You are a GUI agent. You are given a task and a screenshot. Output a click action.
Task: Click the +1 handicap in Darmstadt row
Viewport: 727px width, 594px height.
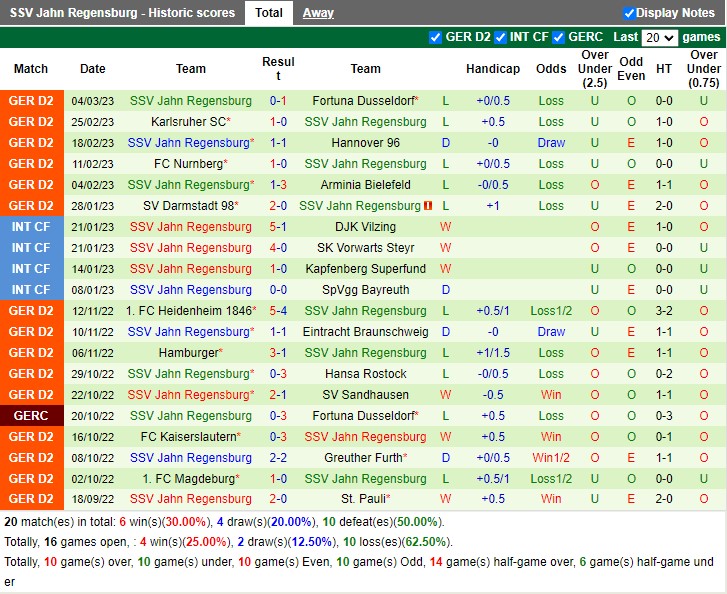(493, 205)
